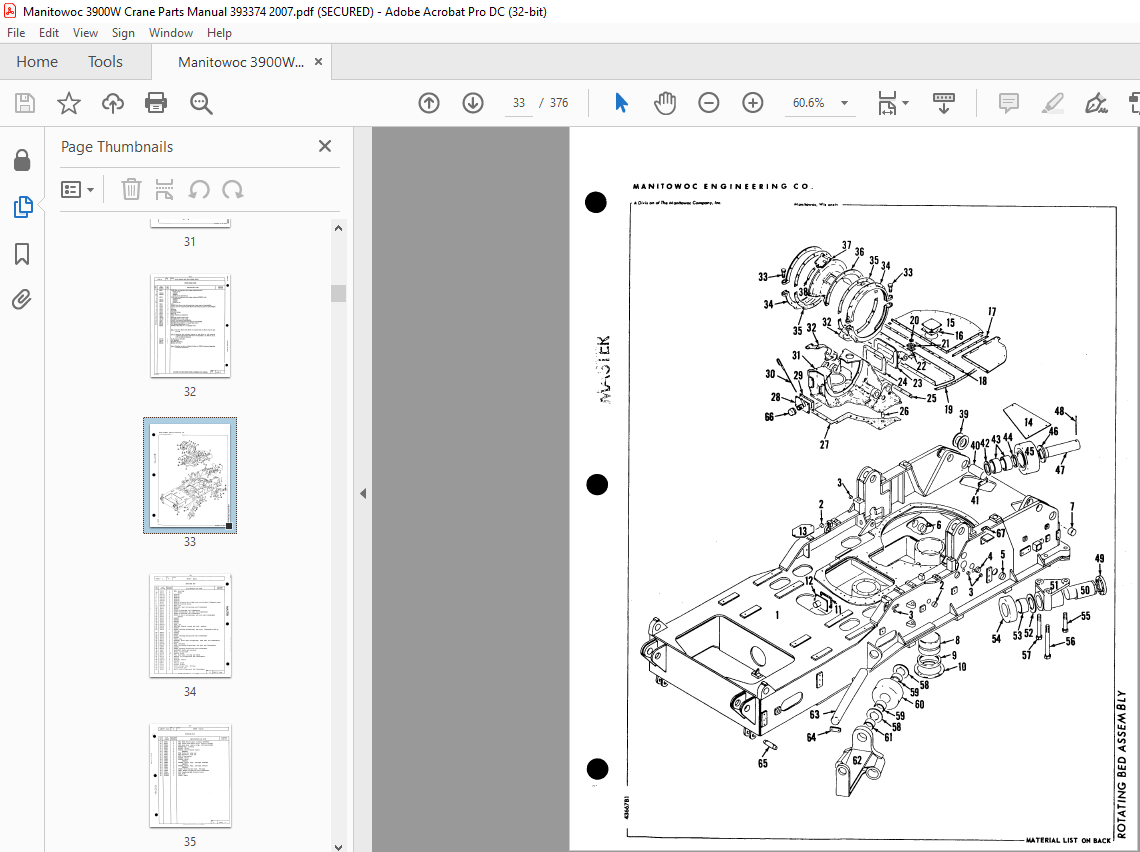Click the cloud upload icon
The height and width of the screenshot is (852, 1140).
(113, 103)
